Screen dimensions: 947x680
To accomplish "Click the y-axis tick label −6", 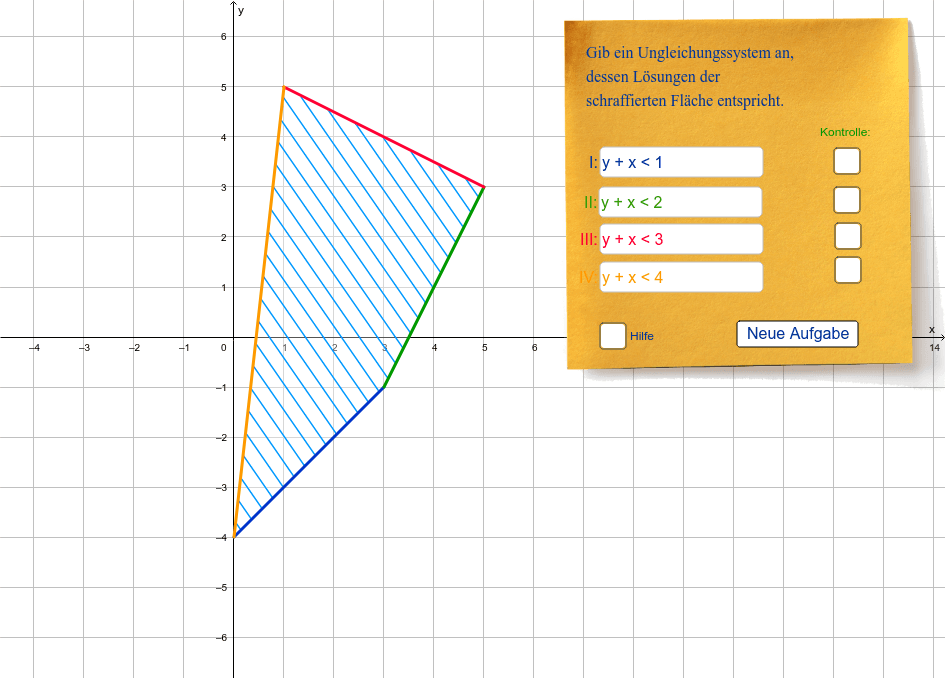I will coord(221,638).
